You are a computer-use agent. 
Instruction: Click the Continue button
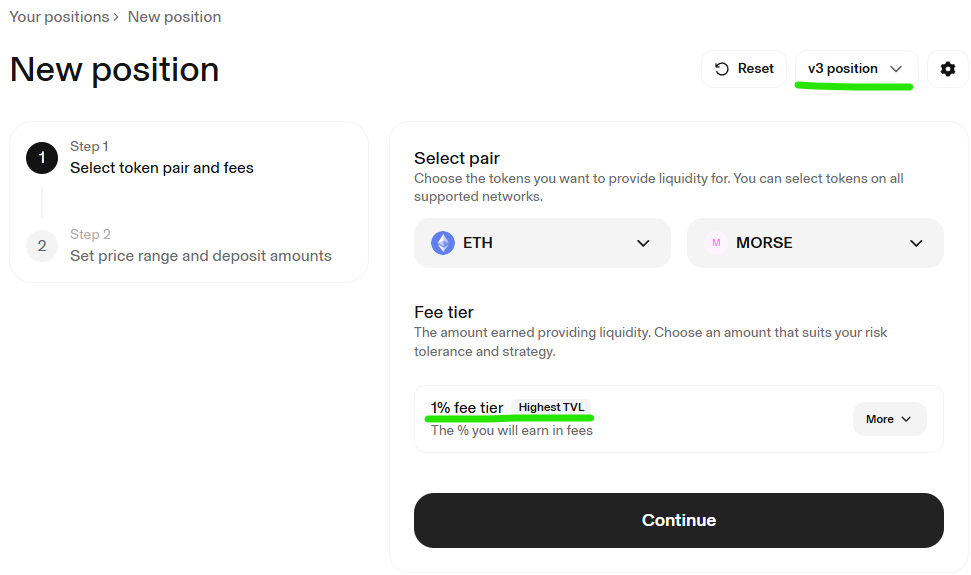679,521
